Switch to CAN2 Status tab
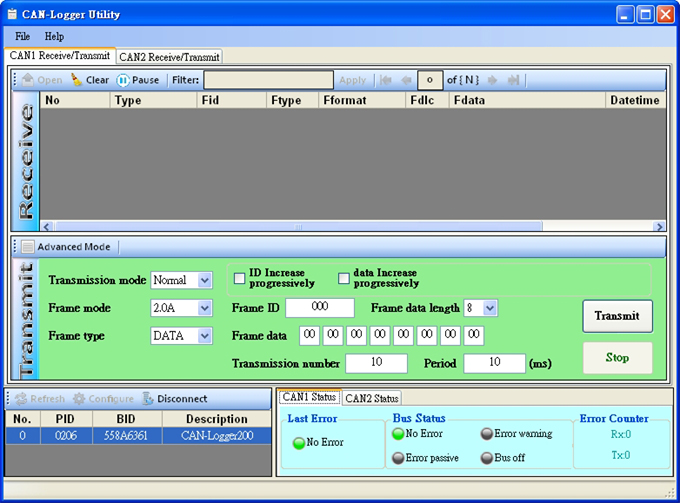This screenshot has height=503, width=680. point(371,398)
